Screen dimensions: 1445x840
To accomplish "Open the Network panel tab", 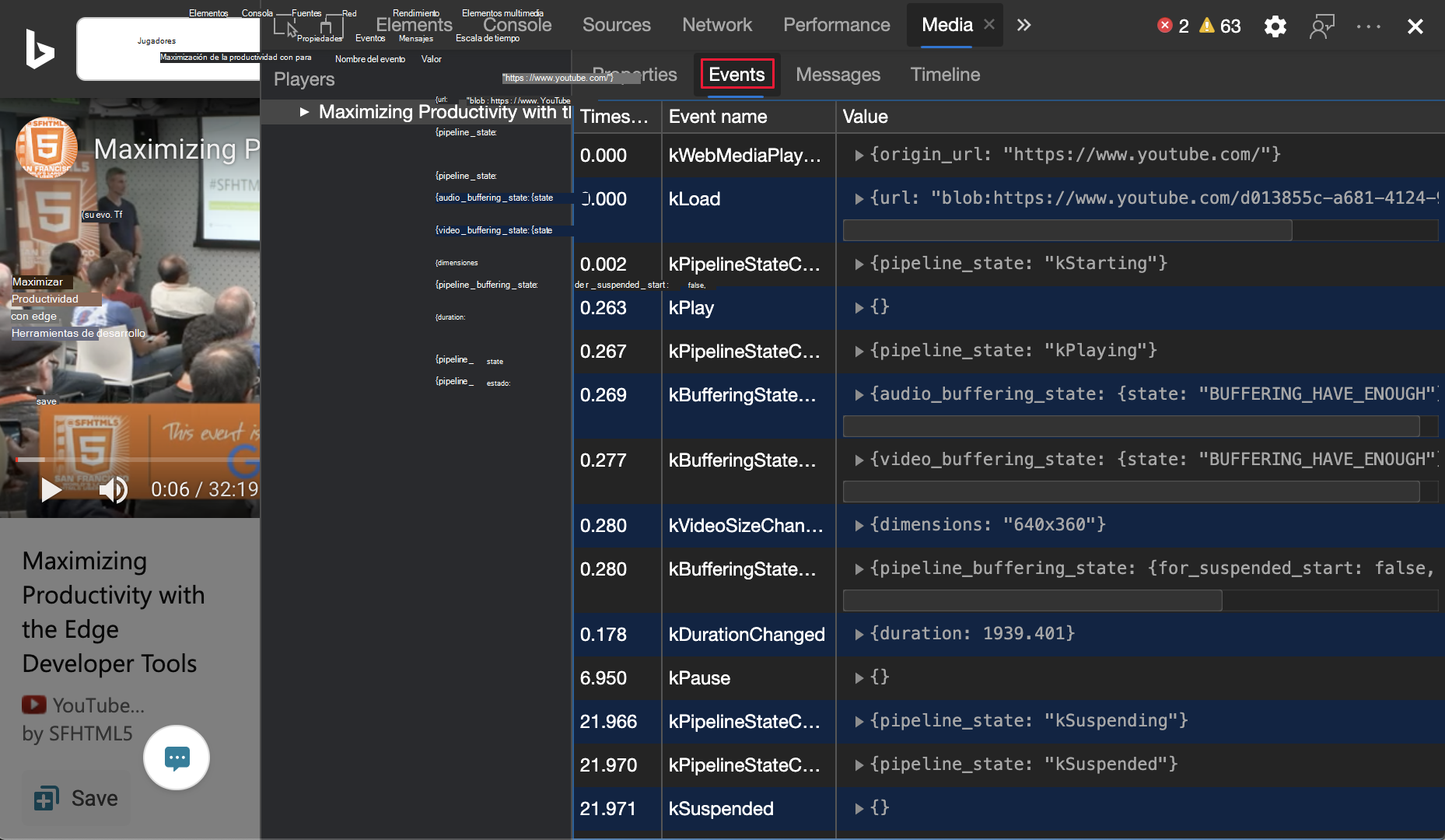I will (x=716, y=25).
